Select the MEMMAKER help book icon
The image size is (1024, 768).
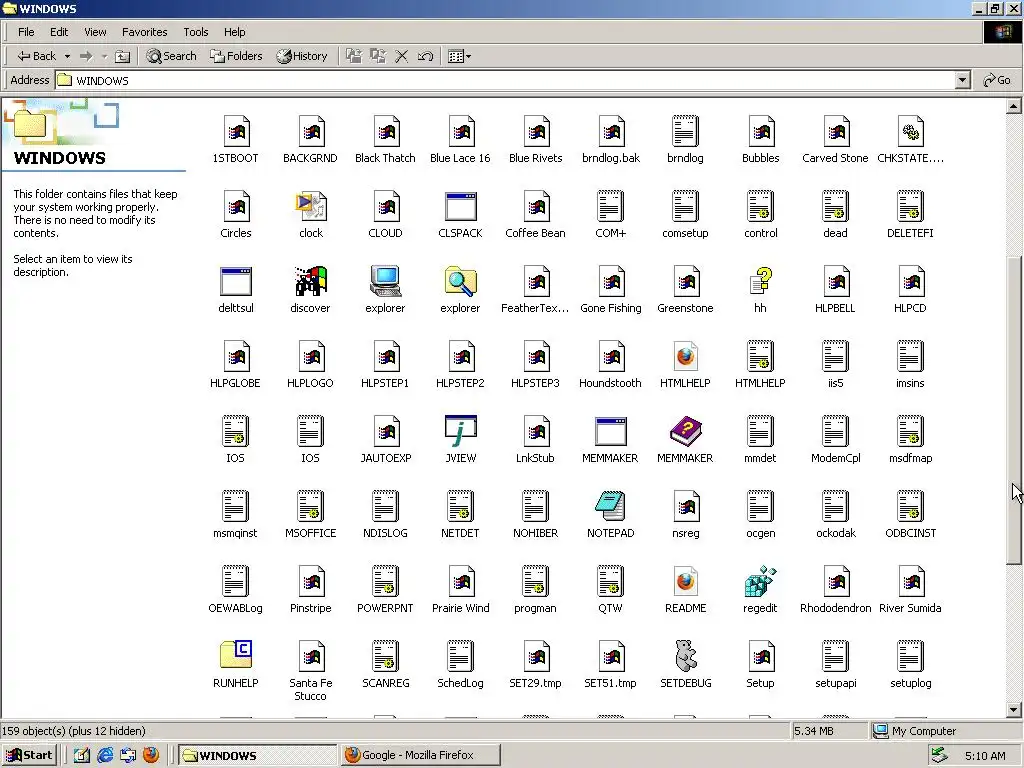point(685,432)
